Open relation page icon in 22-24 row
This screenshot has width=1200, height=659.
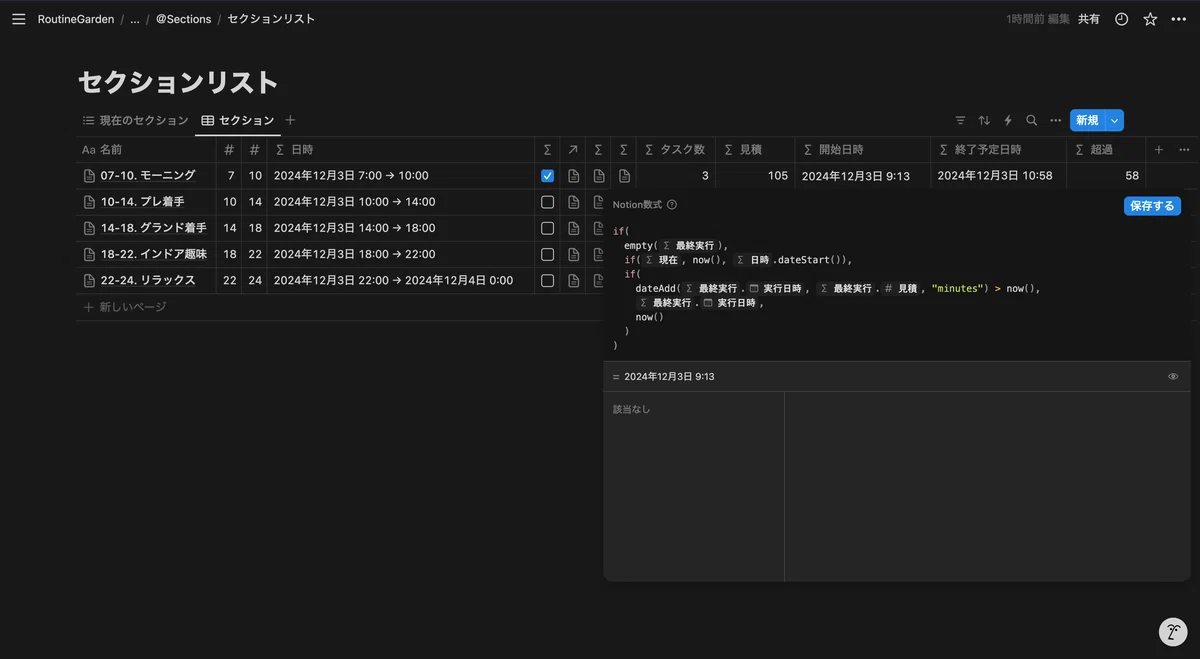(x=573, y=280)
